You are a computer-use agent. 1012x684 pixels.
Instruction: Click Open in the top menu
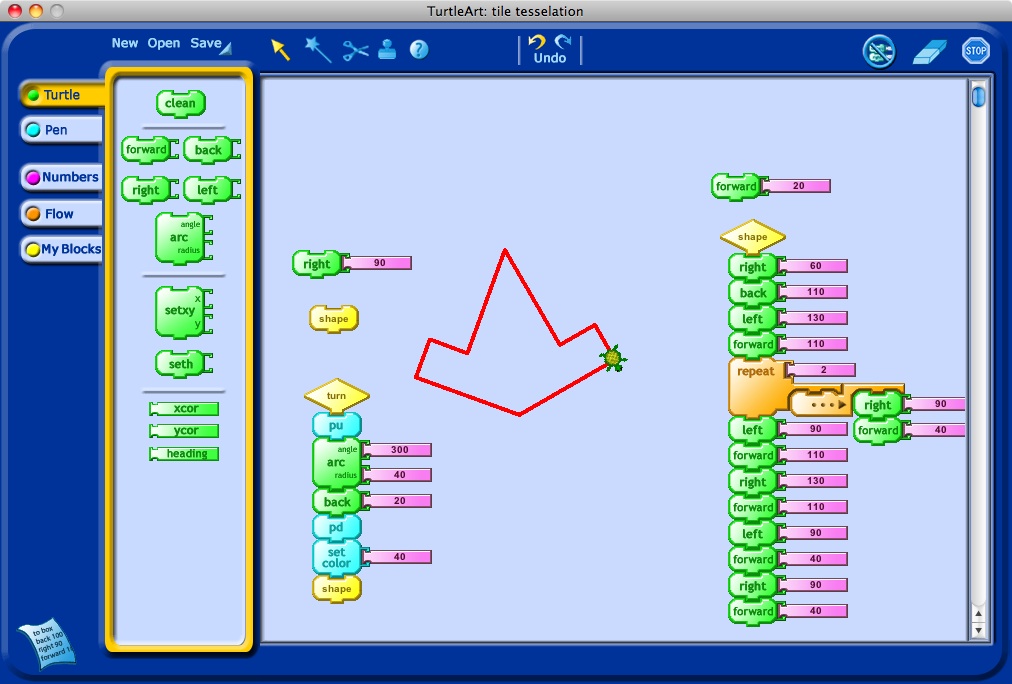click(x=164, y=43)
